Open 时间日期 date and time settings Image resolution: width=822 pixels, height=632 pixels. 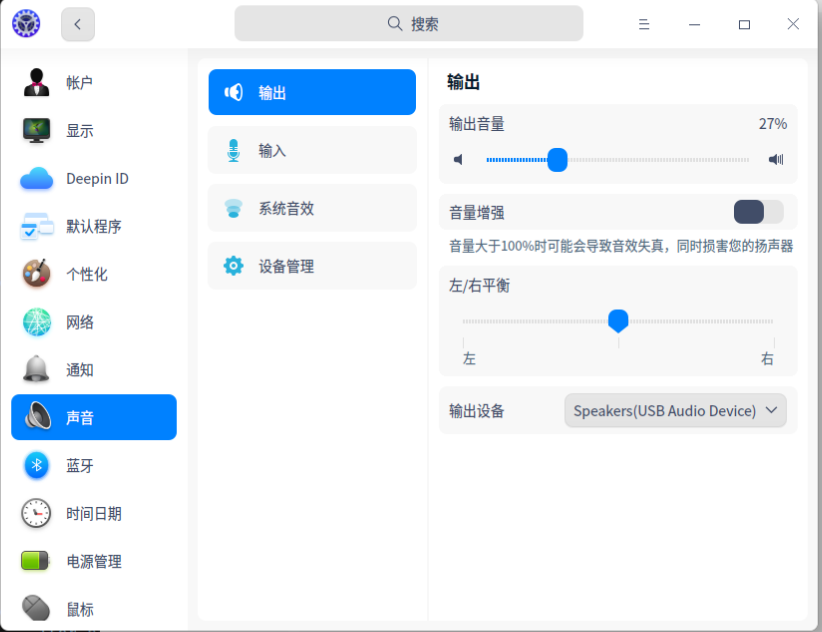[x=36, y=513]
